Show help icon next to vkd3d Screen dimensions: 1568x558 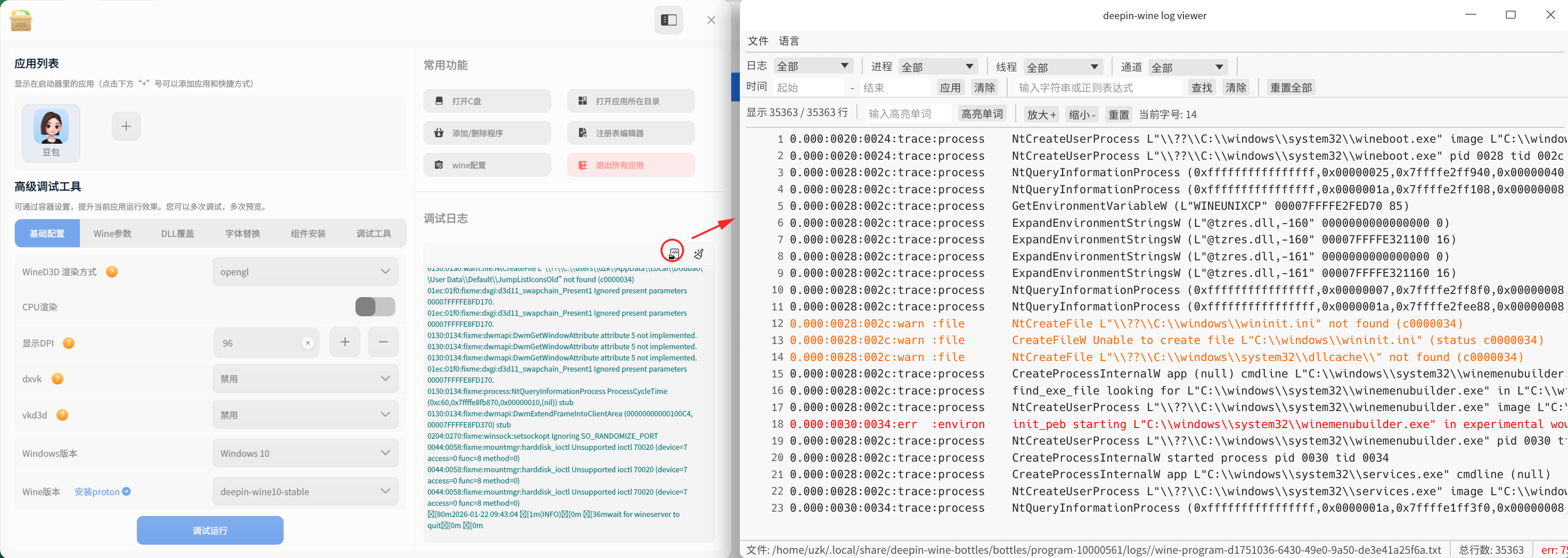click(62, 415)
